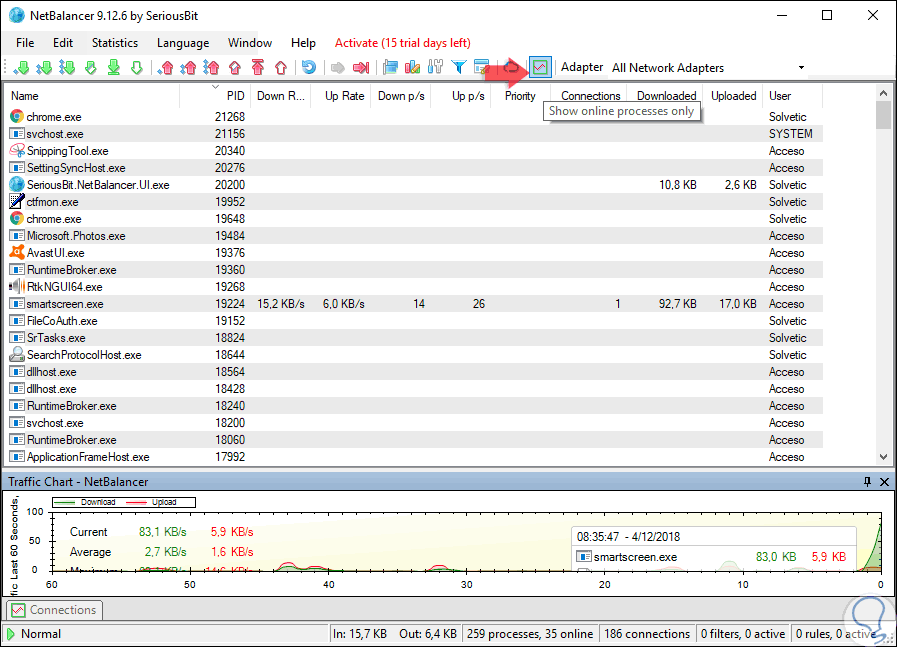Screen dimensions: 897x647
Task: Set low upload priority (single-dot red arrow)
Action: click(x=166, y=68)
